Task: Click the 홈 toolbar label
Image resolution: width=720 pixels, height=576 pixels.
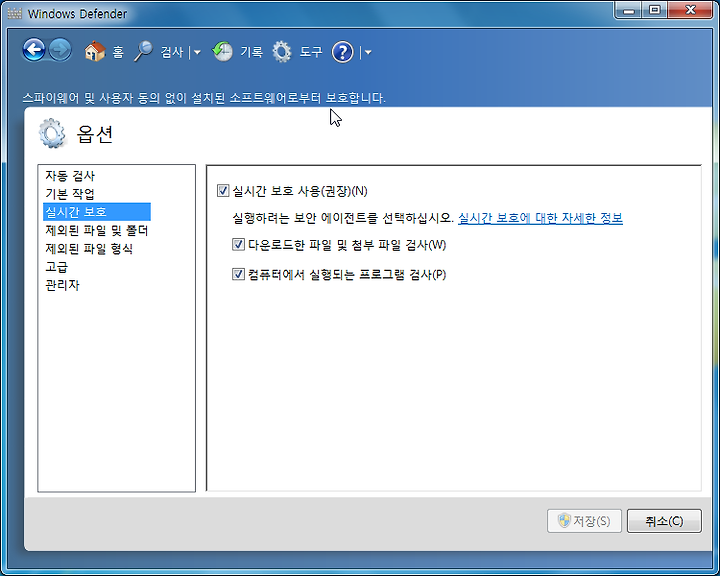Action: tap(118, 52)
